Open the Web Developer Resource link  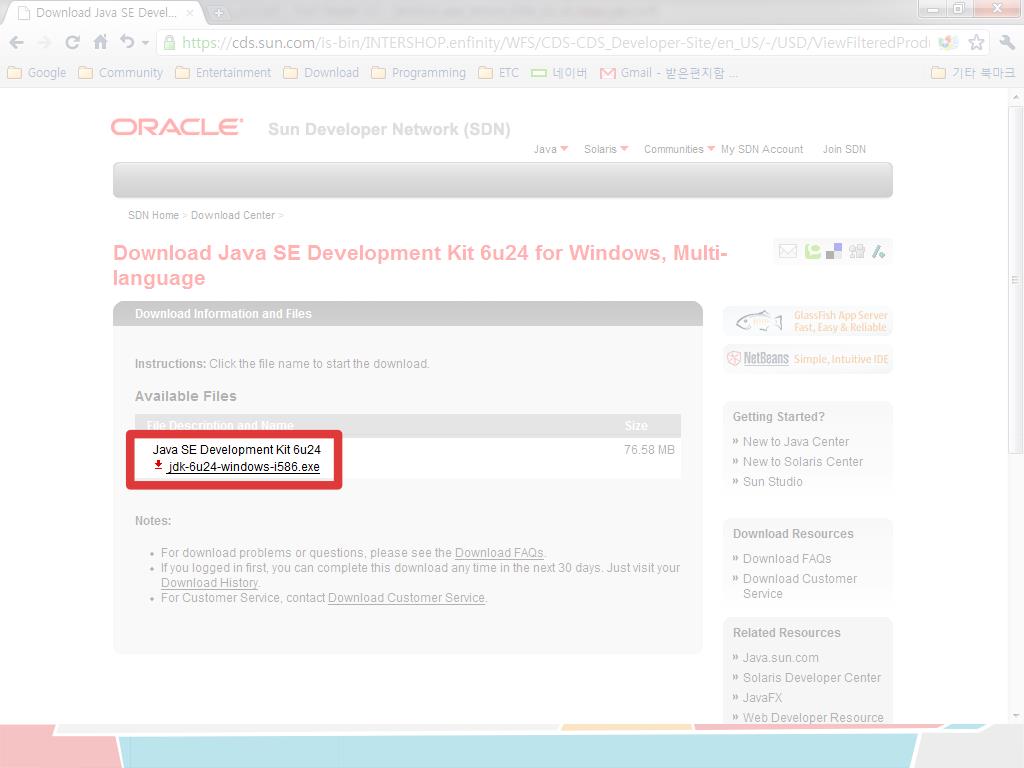click(813, 717)
